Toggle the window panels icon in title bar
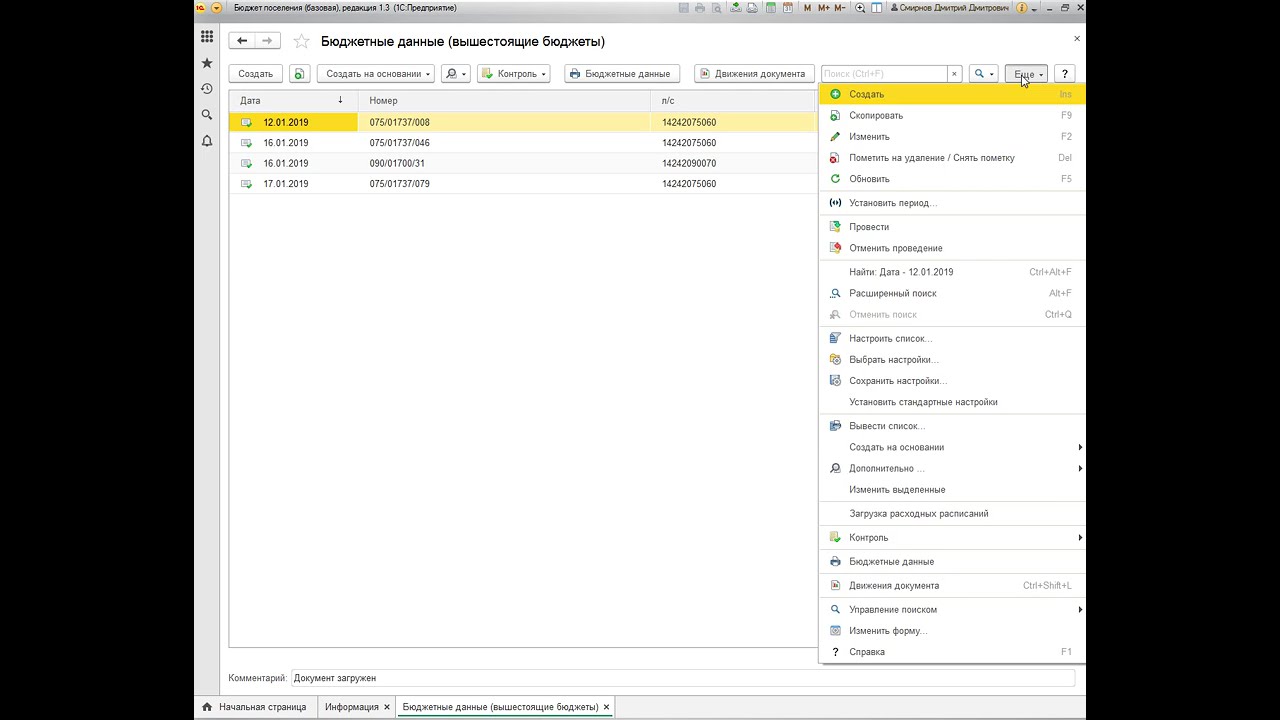This screenshot has width=1280, height=720. tap(876, 8)
